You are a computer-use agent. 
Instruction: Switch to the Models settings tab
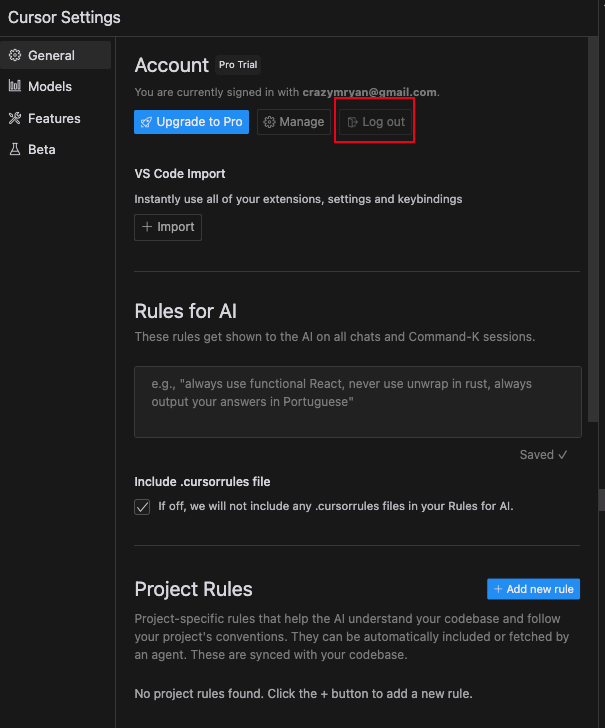coord(50,87)
